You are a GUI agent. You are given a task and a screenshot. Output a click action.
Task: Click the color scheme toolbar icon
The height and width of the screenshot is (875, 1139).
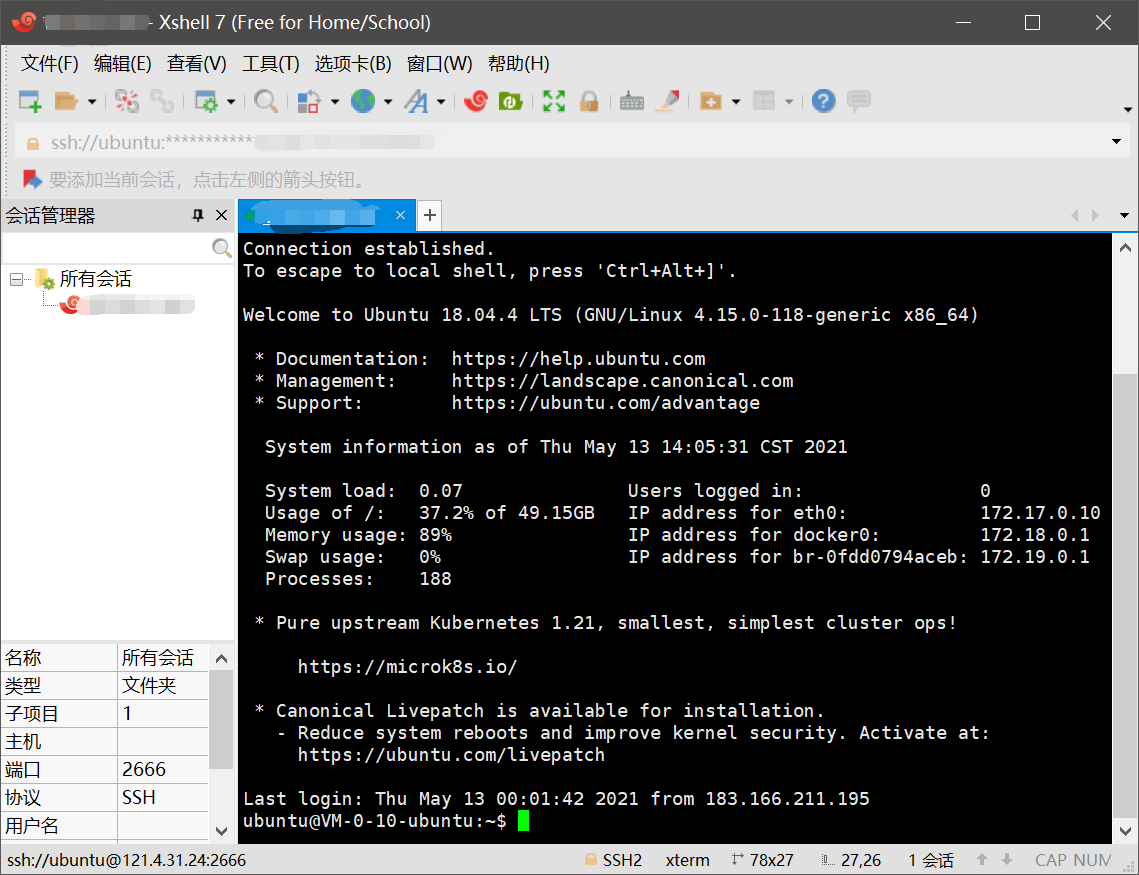(309, 101)
